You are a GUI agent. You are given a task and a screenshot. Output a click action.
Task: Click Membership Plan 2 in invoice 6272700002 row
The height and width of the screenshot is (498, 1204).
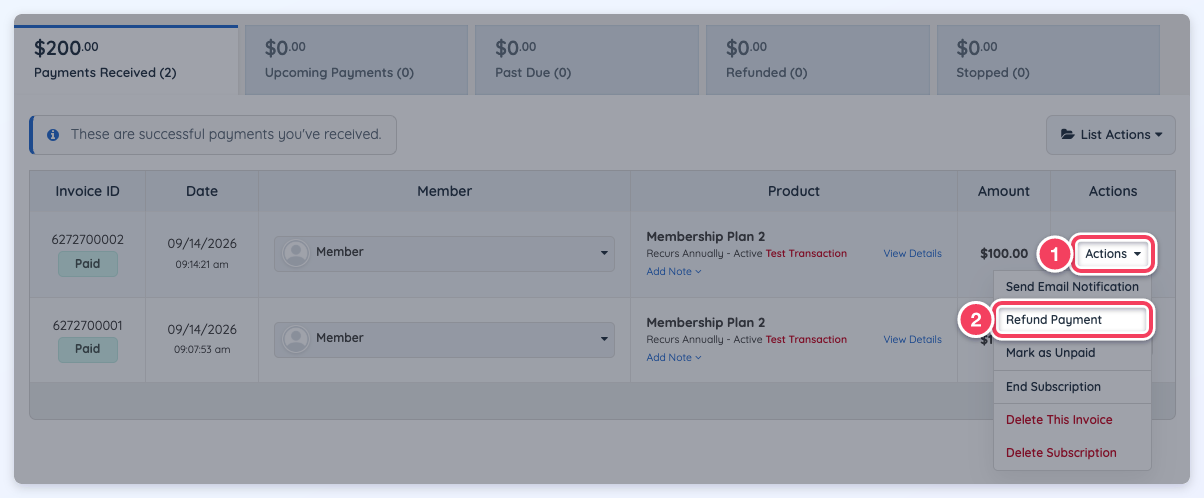tap(706, 237)
